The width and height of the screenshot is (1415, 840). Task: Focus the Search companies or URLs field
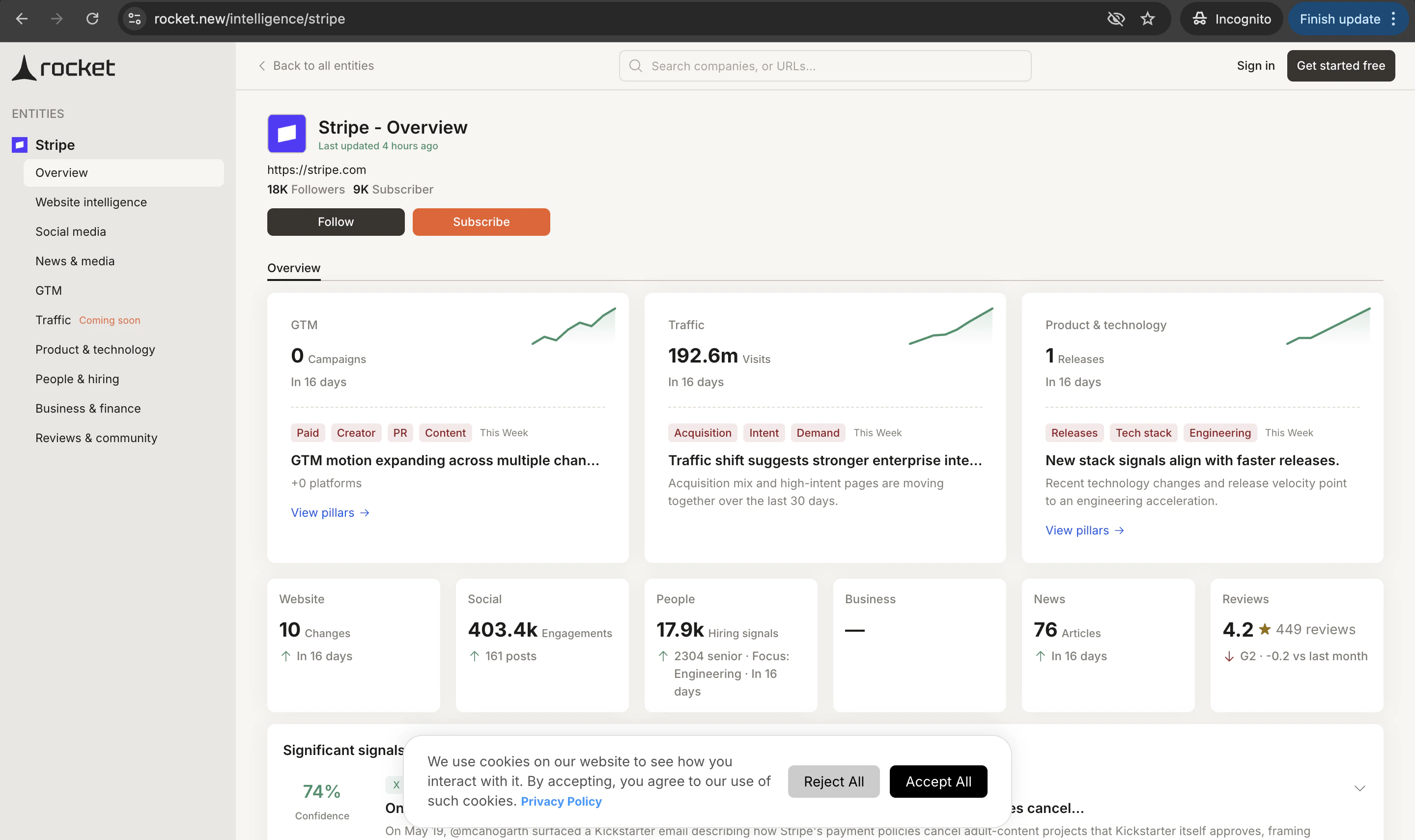click(x=824, y=66)
